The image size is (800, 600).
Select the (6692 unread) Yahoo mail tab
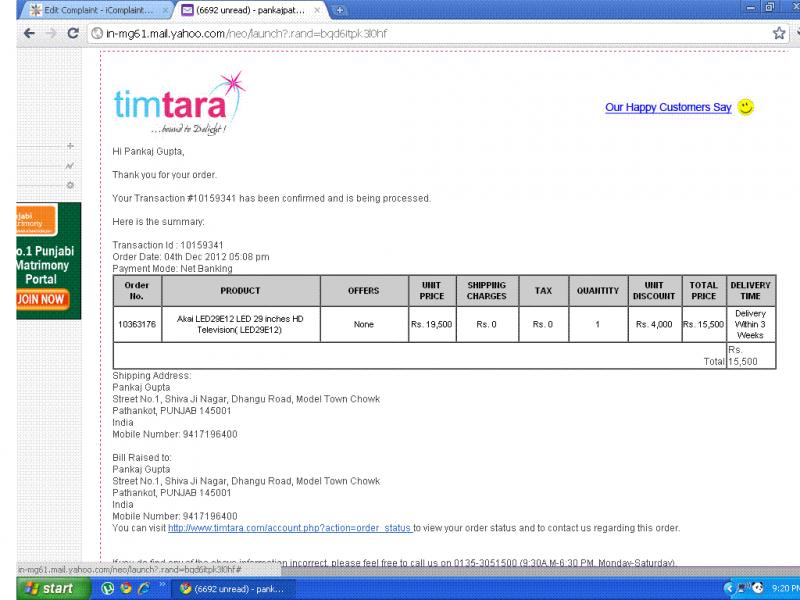point(250,10)
